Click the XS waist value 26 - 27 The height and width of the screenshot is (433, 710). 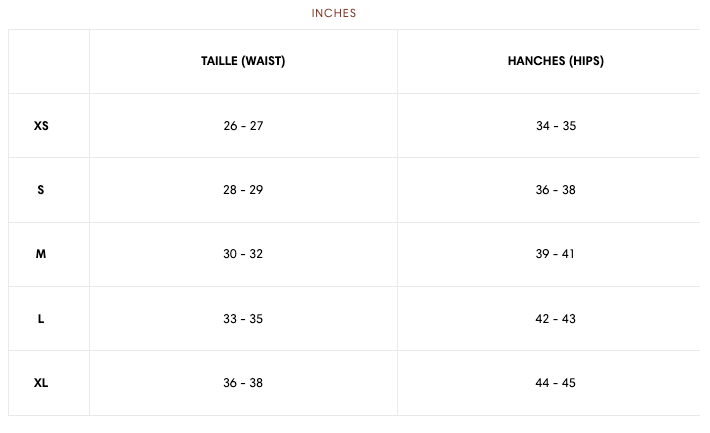(243, 126)
